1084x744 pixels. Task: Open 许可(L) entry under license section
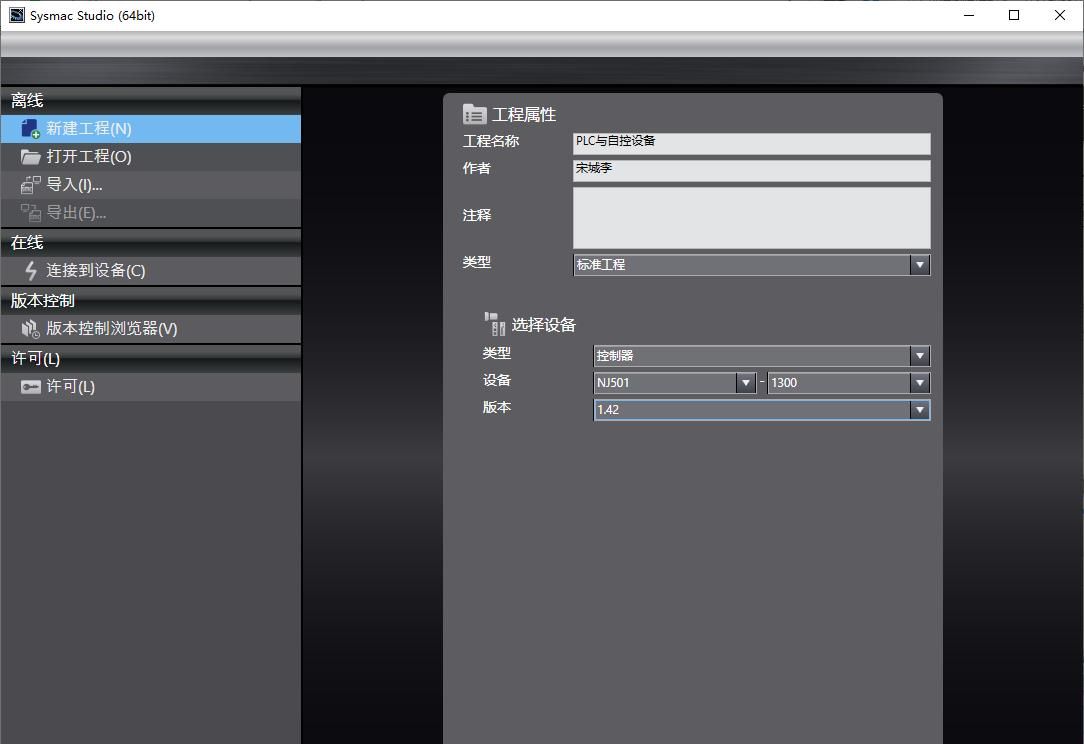coord(151,387)
